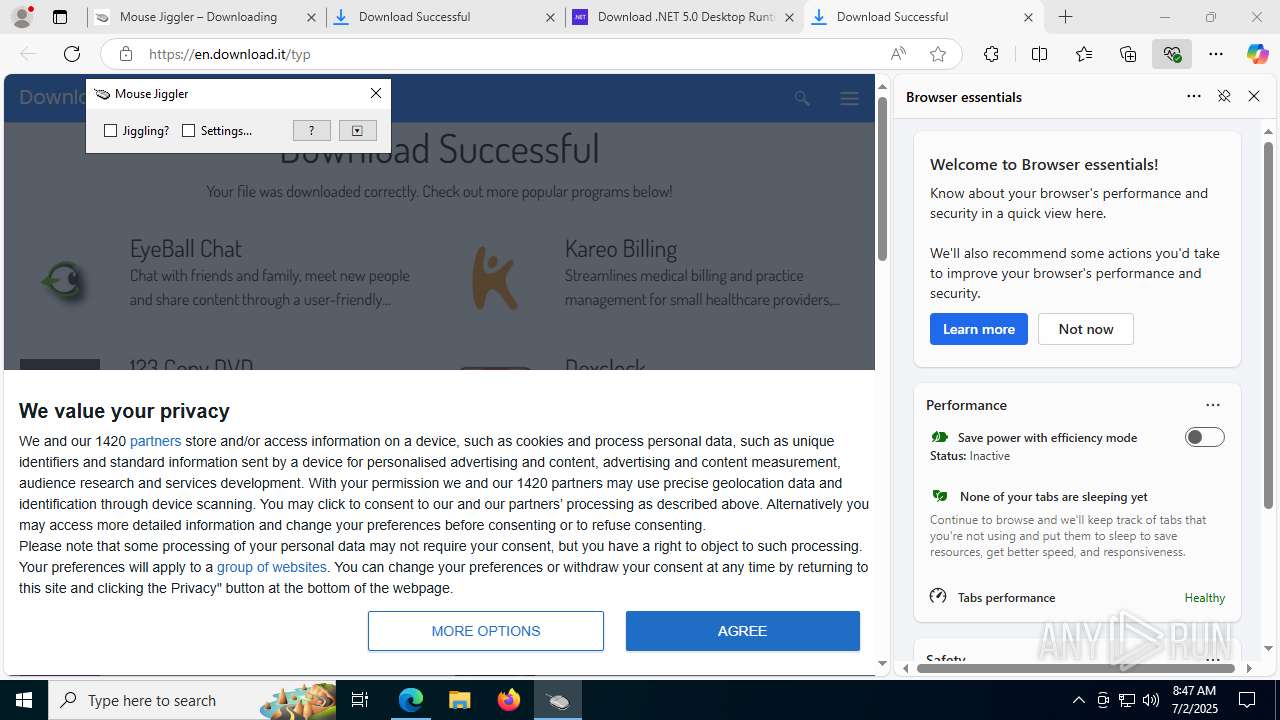Open the Kareo Billing program icon
Screen dimensions: 1280x720
click(x=495, y=279)
